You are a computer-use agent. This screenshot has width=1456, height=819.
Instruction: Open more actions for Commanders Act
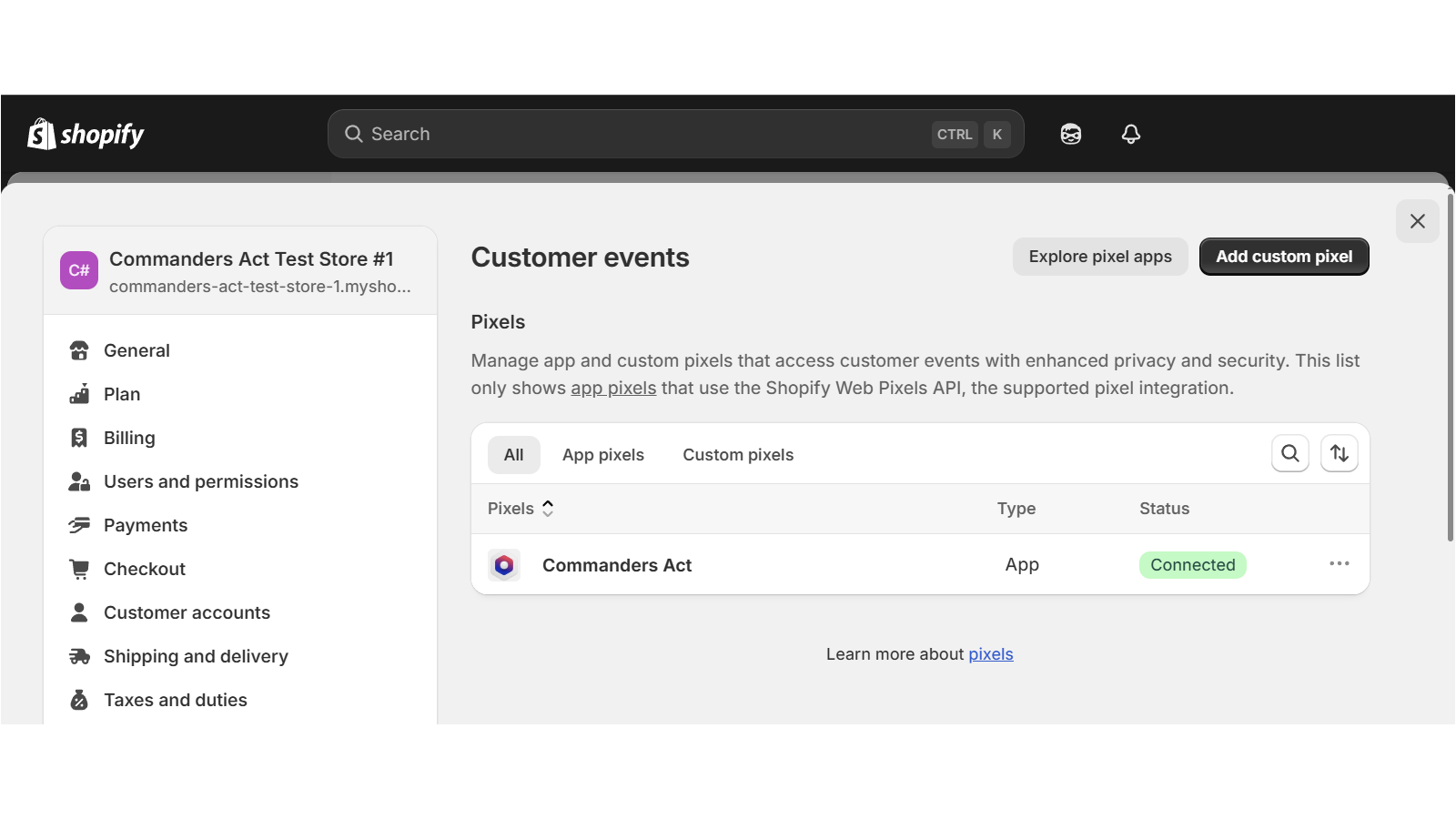pyautogui.click(x=1340, y=564)
